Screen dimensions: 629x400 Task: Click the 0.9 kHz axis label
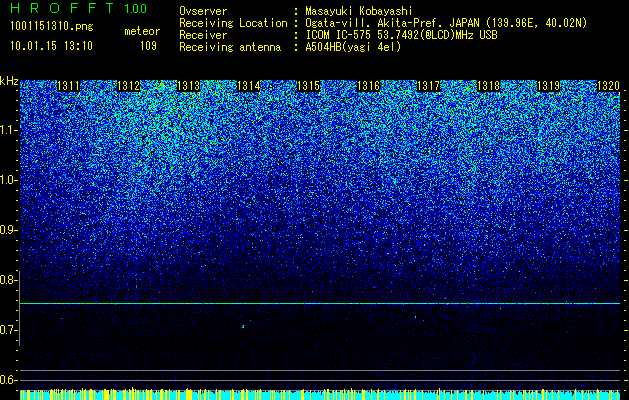pyautogui.click(x=8, y=230)
